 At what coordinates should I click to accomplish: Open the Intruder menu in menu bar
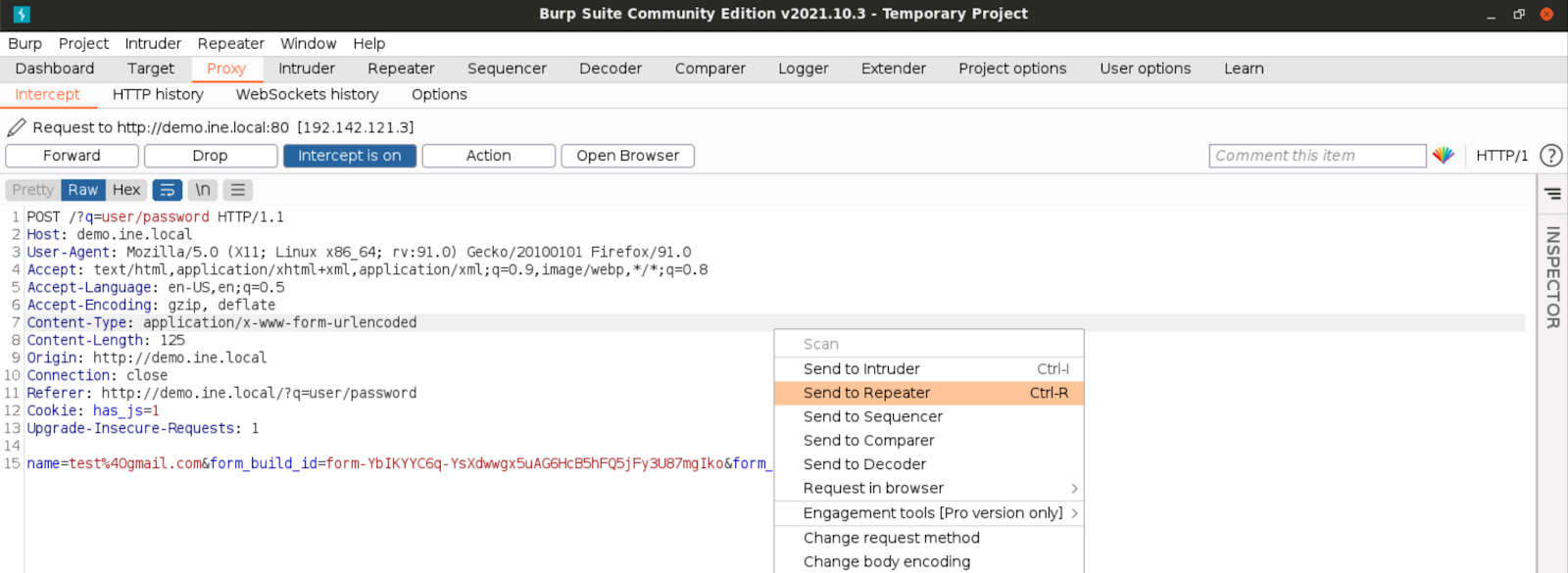153,43
